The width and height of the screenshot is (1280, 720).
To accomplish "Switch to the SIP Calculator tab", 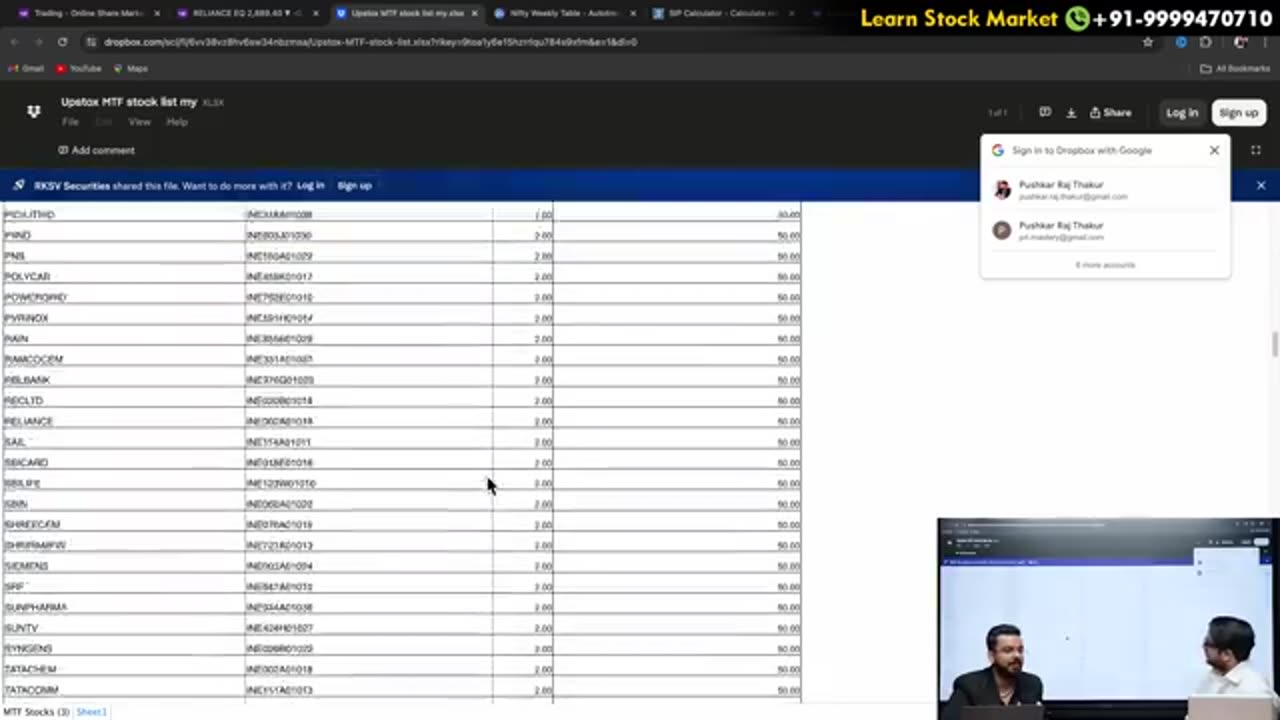I will pos(723,13).
